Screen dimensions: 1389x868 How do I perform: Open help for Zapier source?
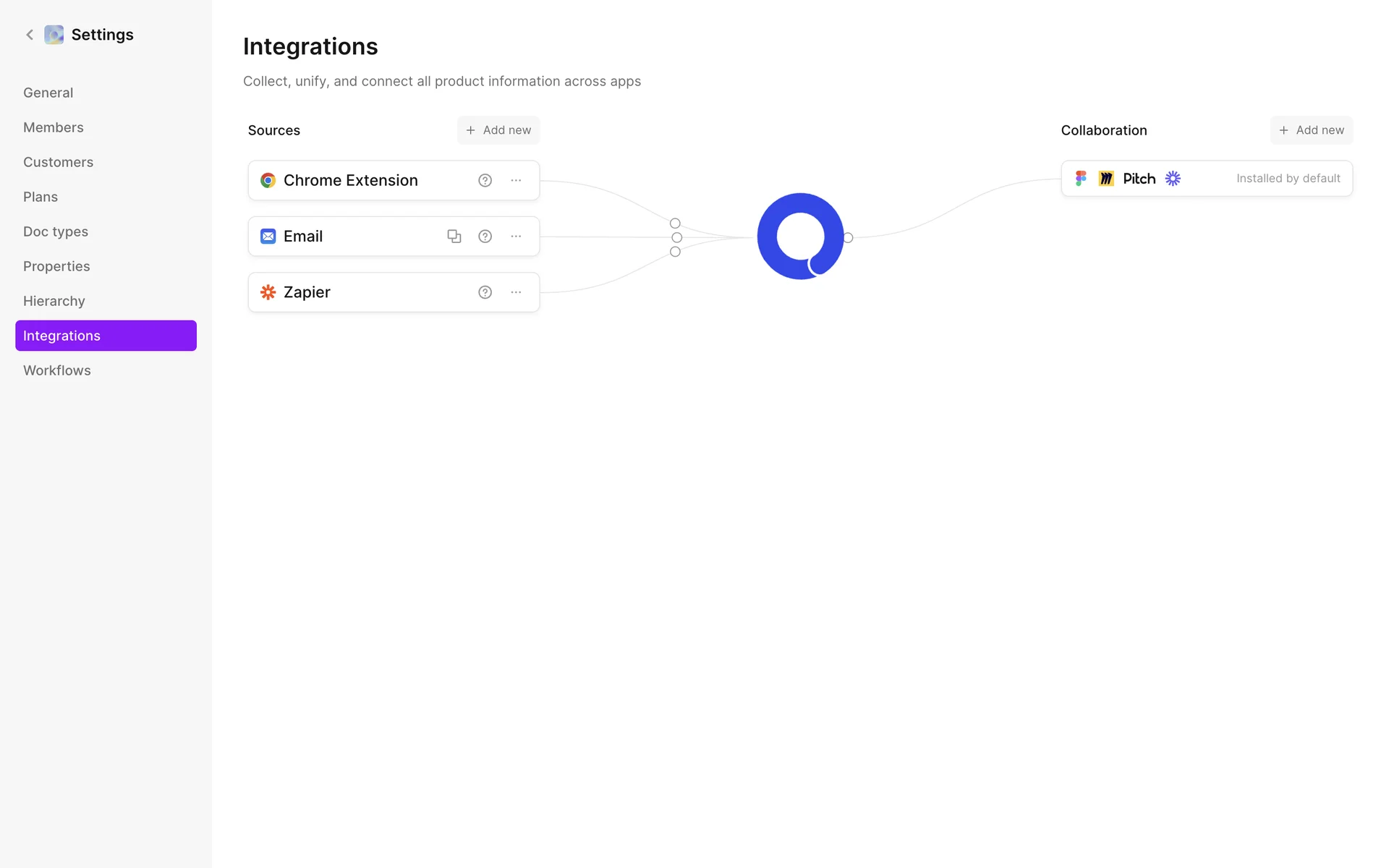tap(485, 292)
